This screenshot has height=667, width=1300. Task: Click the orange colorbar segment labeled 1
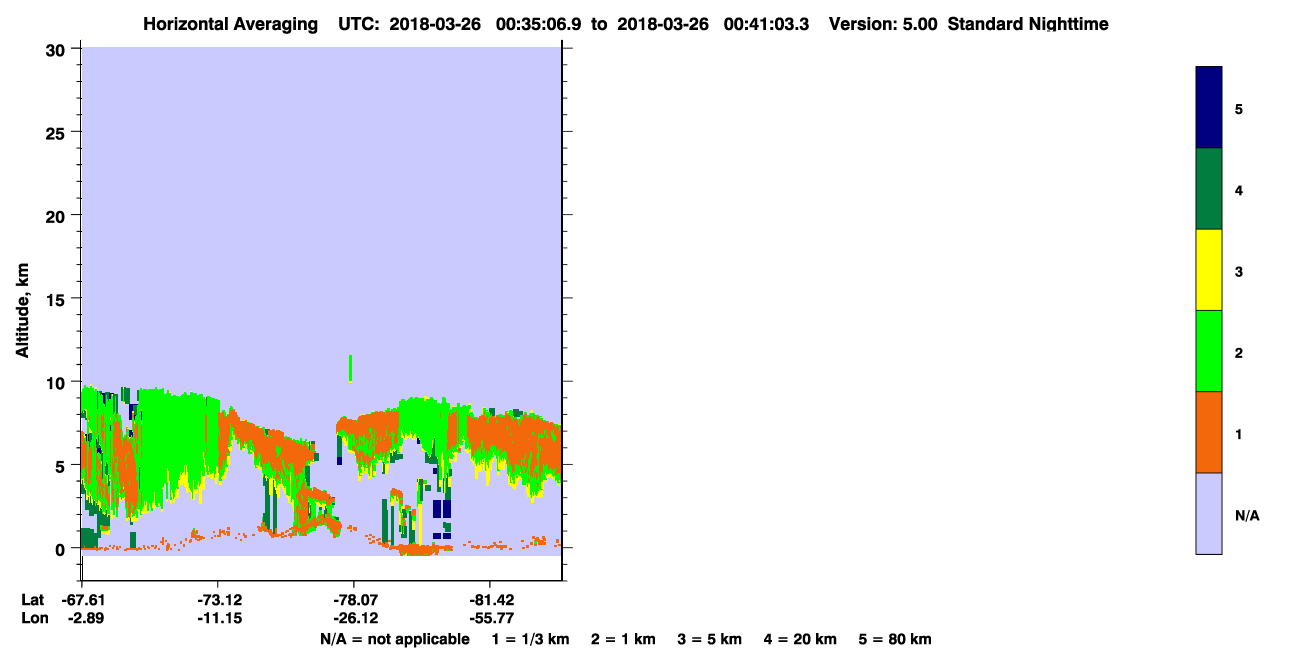pyautogui.click(x=1209, y=432)
